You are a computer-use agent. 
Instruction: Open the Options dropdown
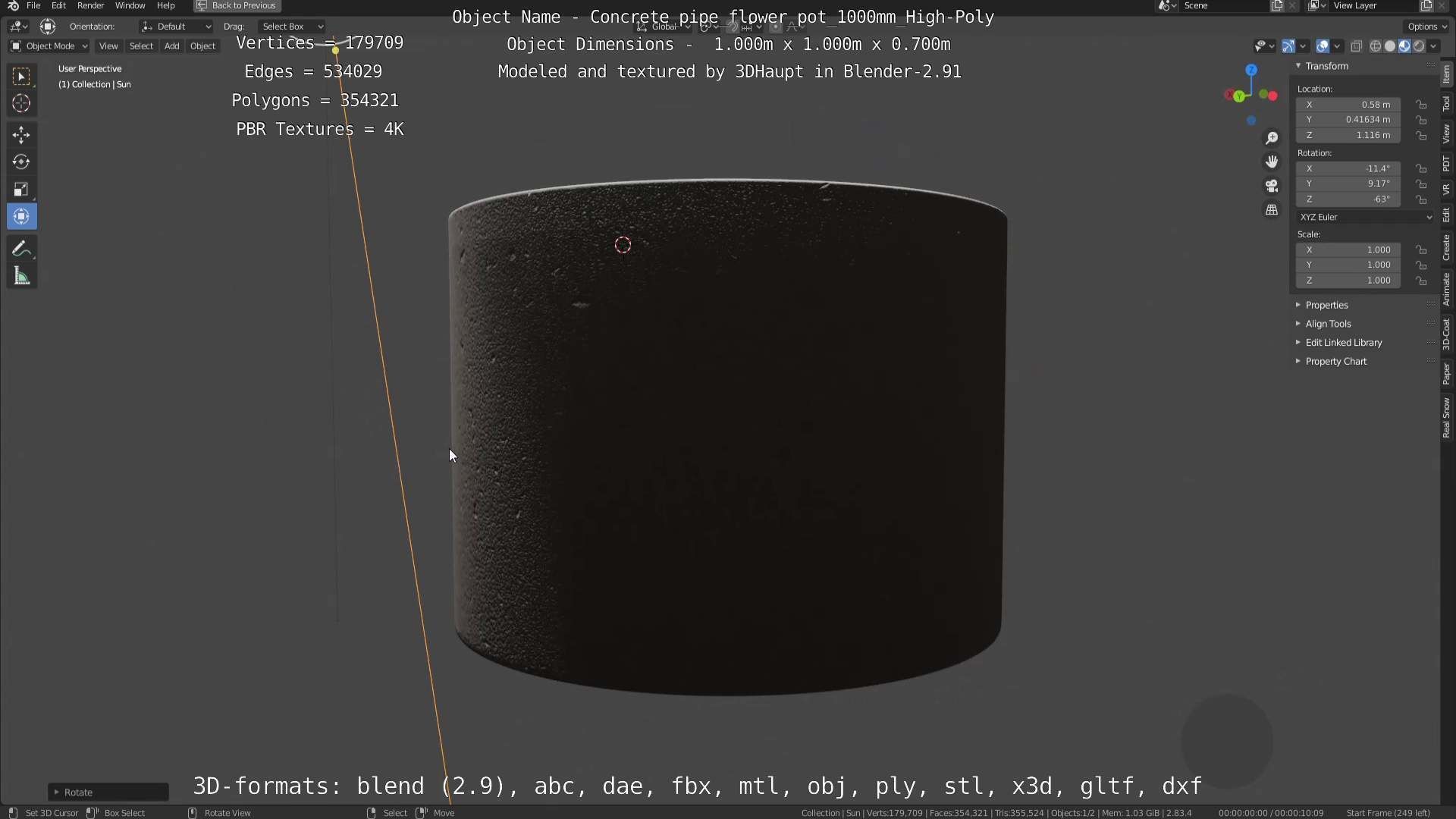pos(1427,27)
